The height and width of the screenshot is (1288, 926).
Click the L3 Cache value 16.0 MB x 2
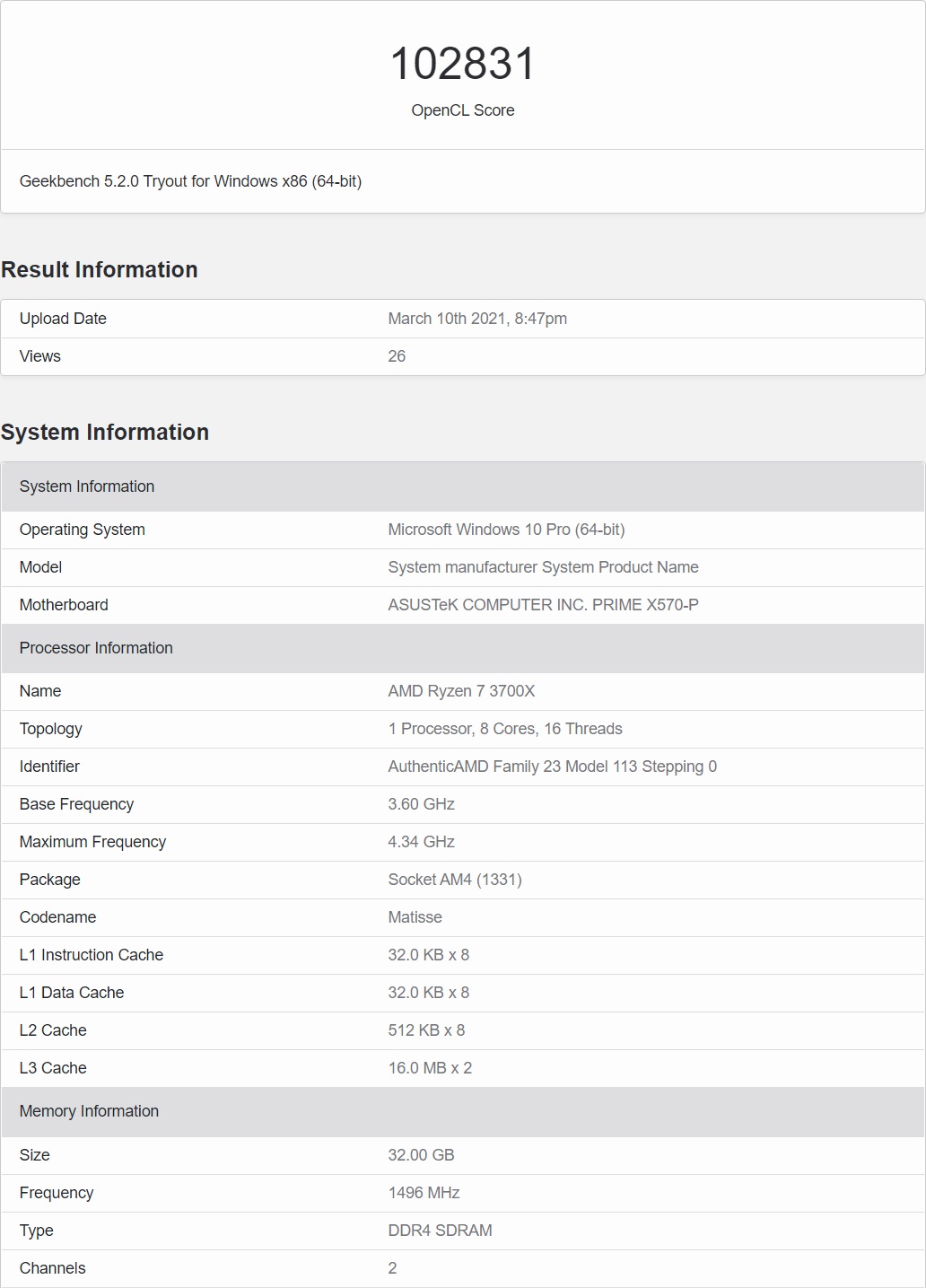[x=430, y=1068]
